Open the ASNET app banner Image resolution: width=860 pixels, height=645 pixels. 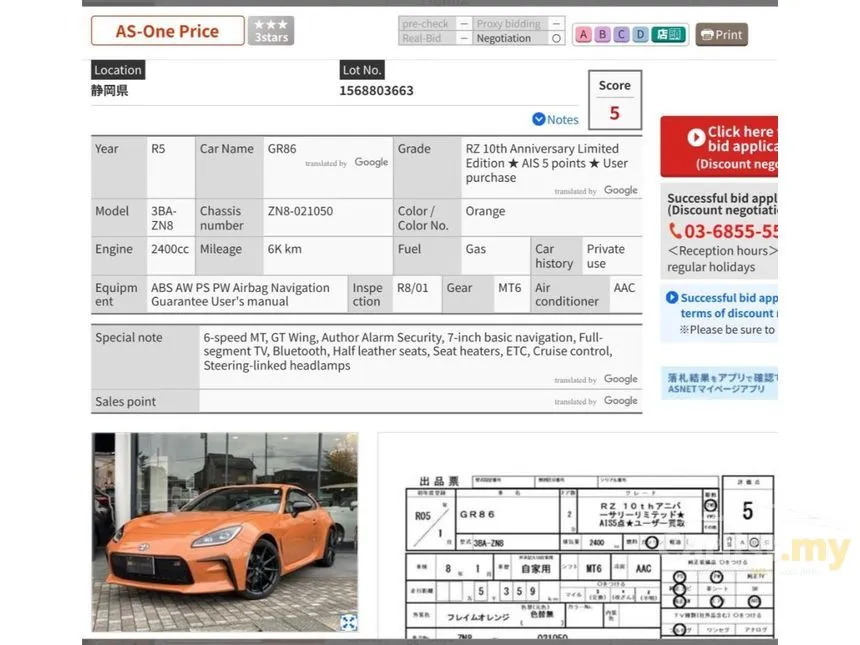tap(720, 383)
